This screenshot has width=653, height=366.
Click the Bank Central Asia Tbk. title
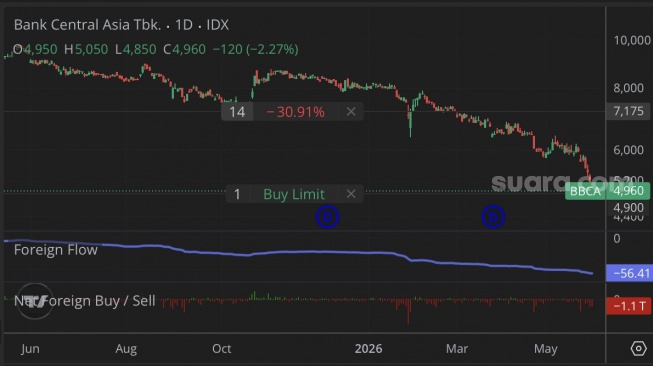pos(87,25)
